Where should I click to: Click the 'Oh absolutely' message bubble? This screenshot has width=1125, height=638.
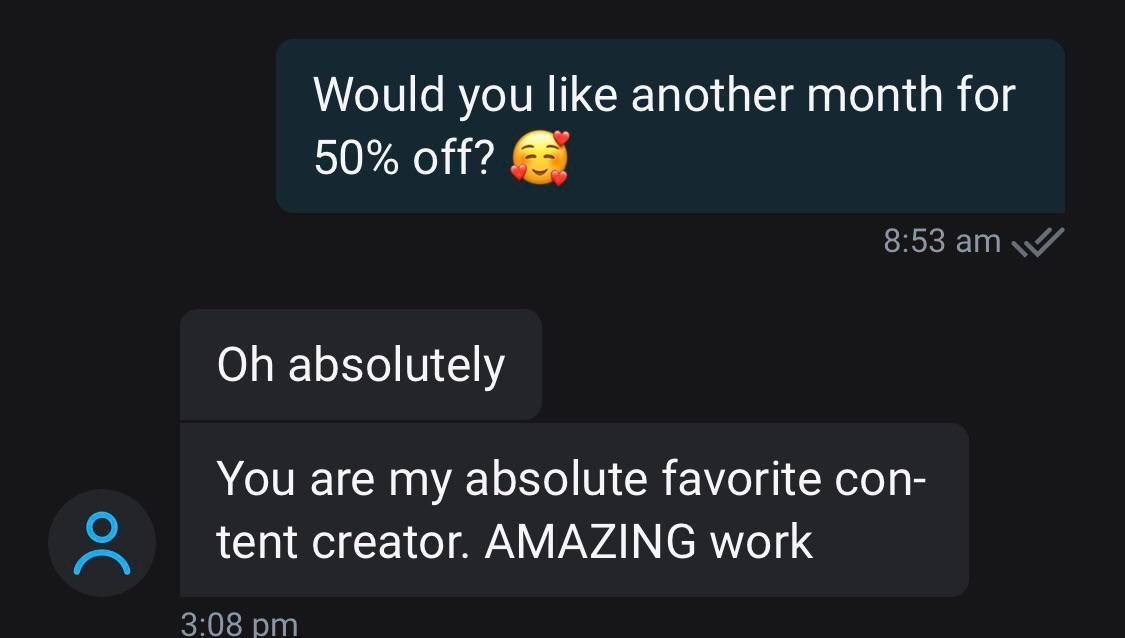360,363
